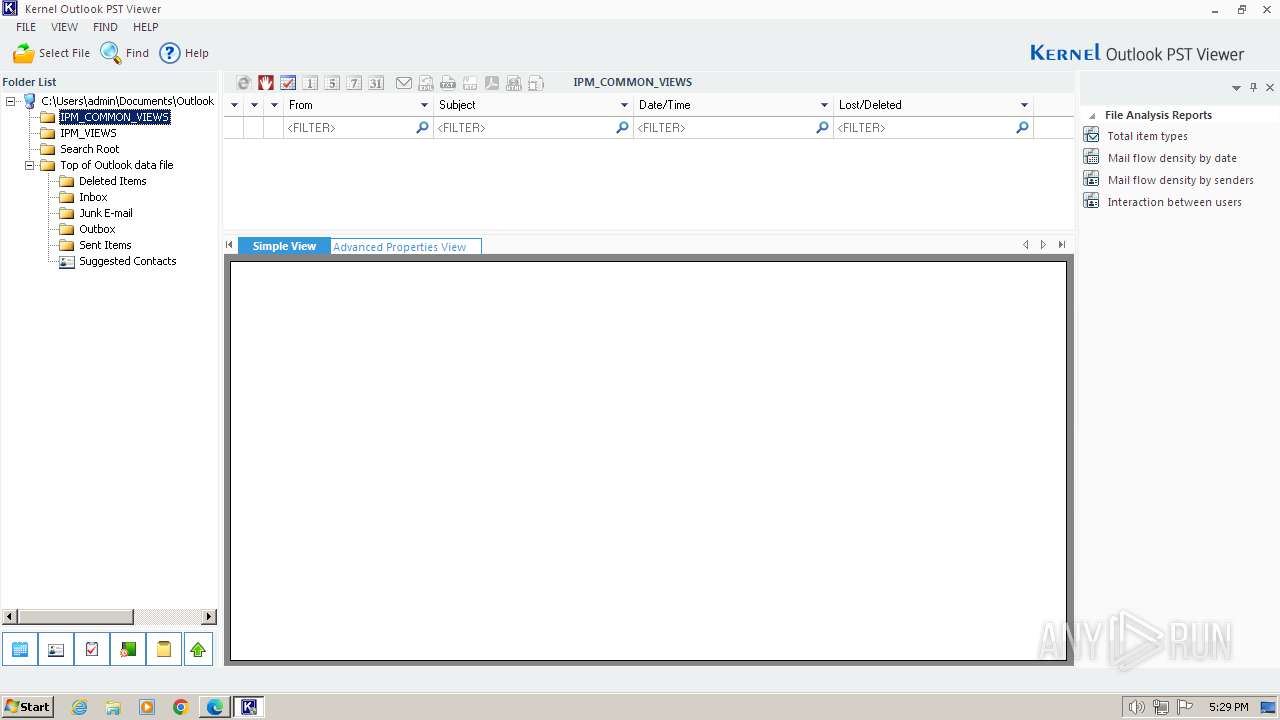This screenshot has width=1280, height=720.
Task: Open the VIEW menu
Action: 65,27
